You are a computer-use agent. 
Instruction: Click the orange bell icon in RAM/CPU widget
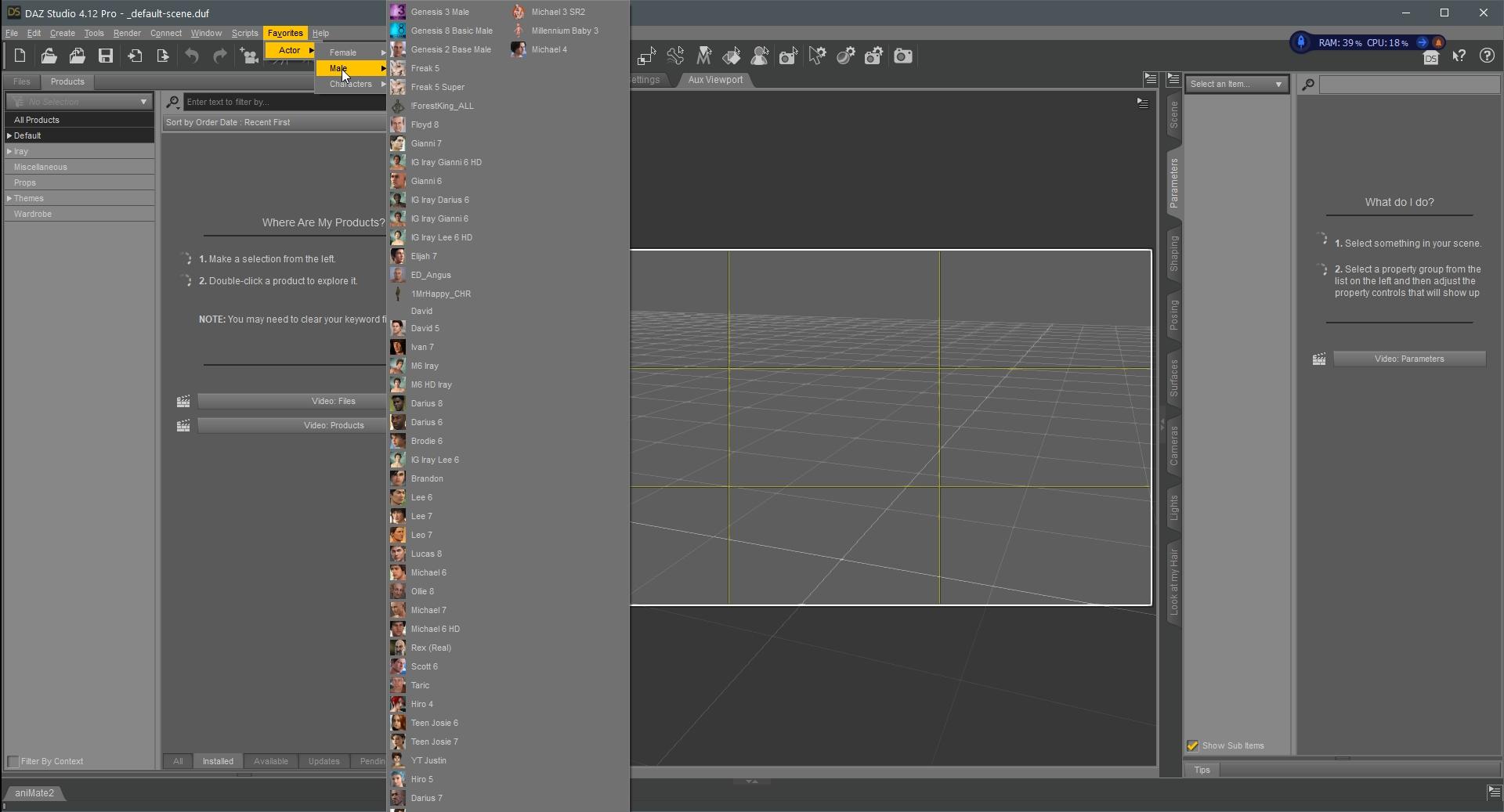1438,43
